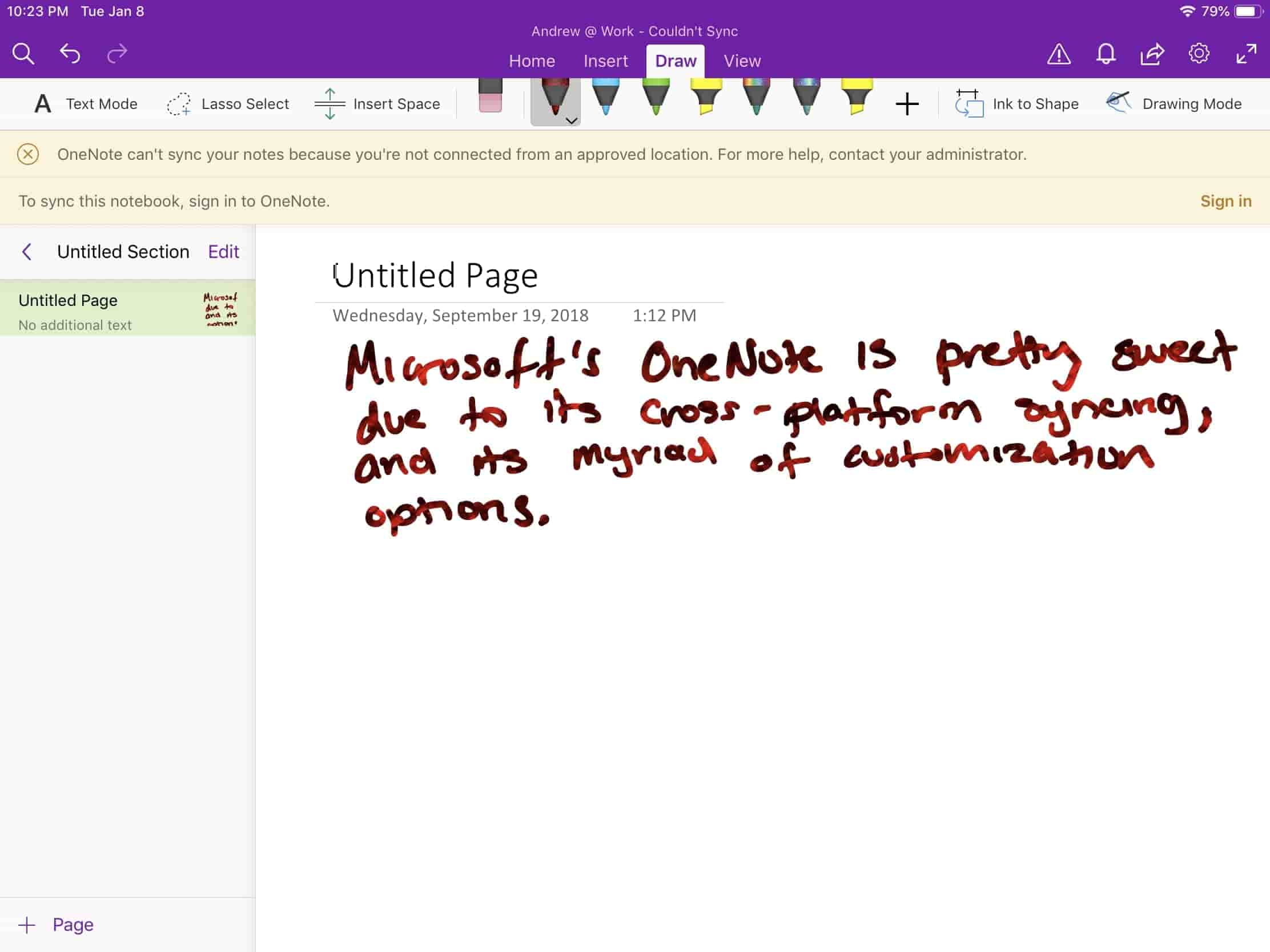The height and width of the screenshot is (952, 1270).
Task: Click the Sign in link
Action: 1225,201
